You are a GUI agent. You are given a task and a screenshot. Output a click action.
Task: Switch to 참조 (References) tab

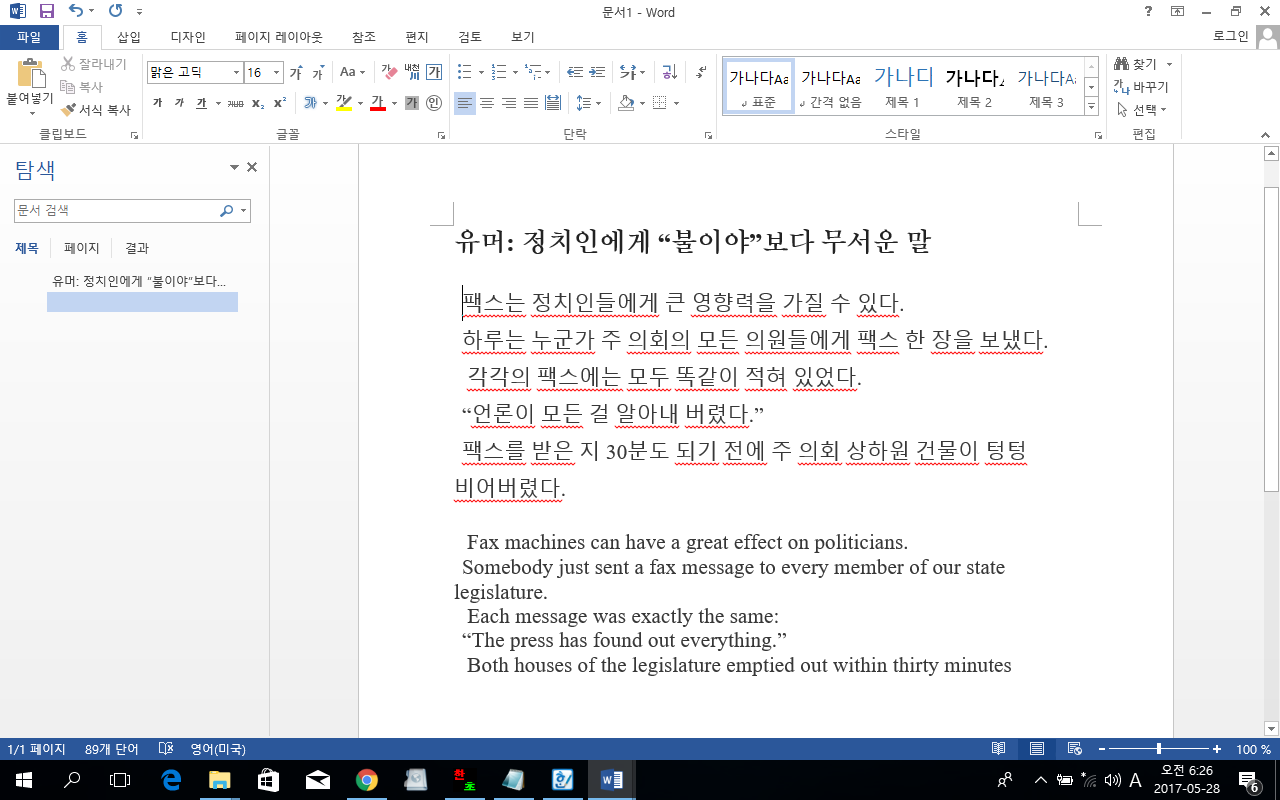coord(364,37)
